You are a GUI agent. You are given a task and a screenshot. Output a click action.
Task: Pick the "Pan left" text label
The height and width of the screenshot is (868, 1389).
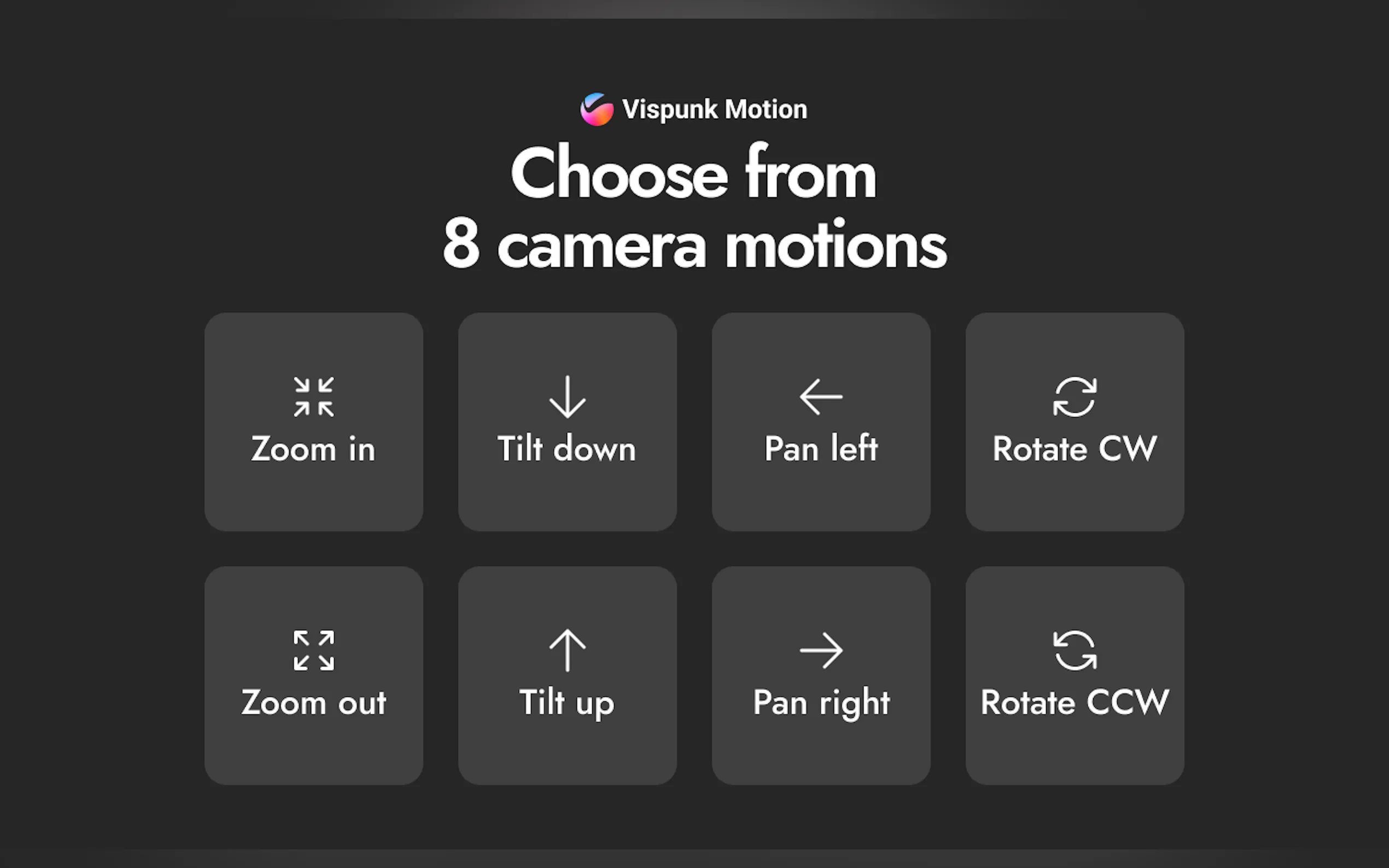click(x=821, y=448)
